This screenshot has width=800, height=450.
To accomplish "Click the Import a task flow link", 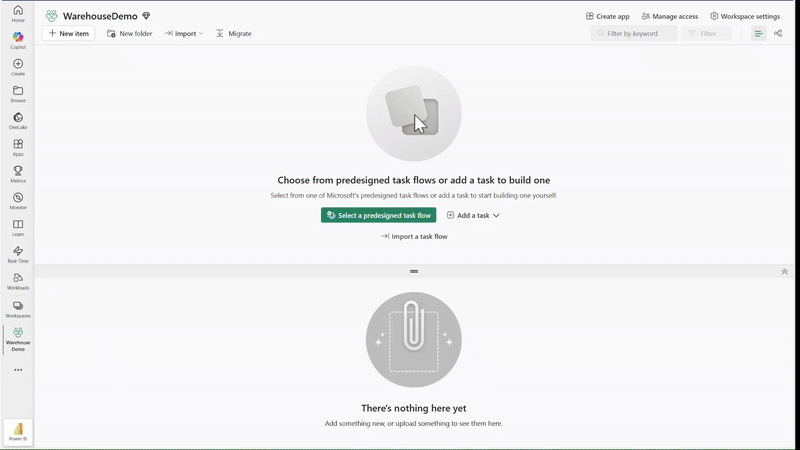I will [x=414, y=237].
